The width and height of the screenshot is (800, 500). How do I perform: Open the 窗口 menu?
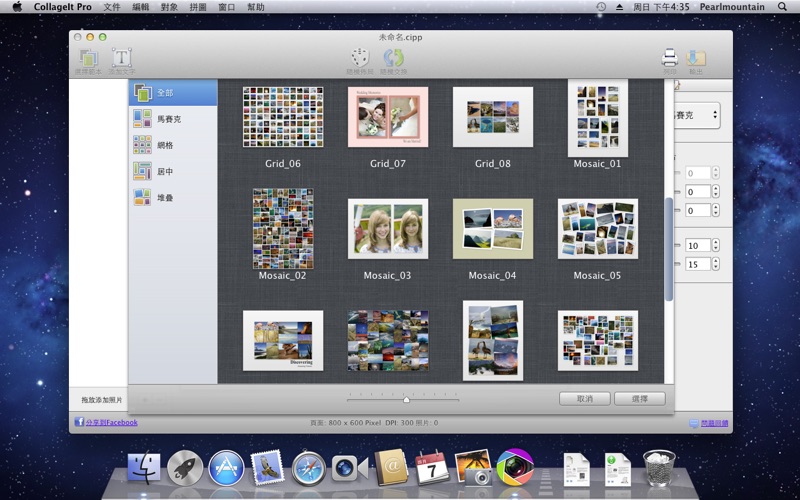tap(227, 7)
